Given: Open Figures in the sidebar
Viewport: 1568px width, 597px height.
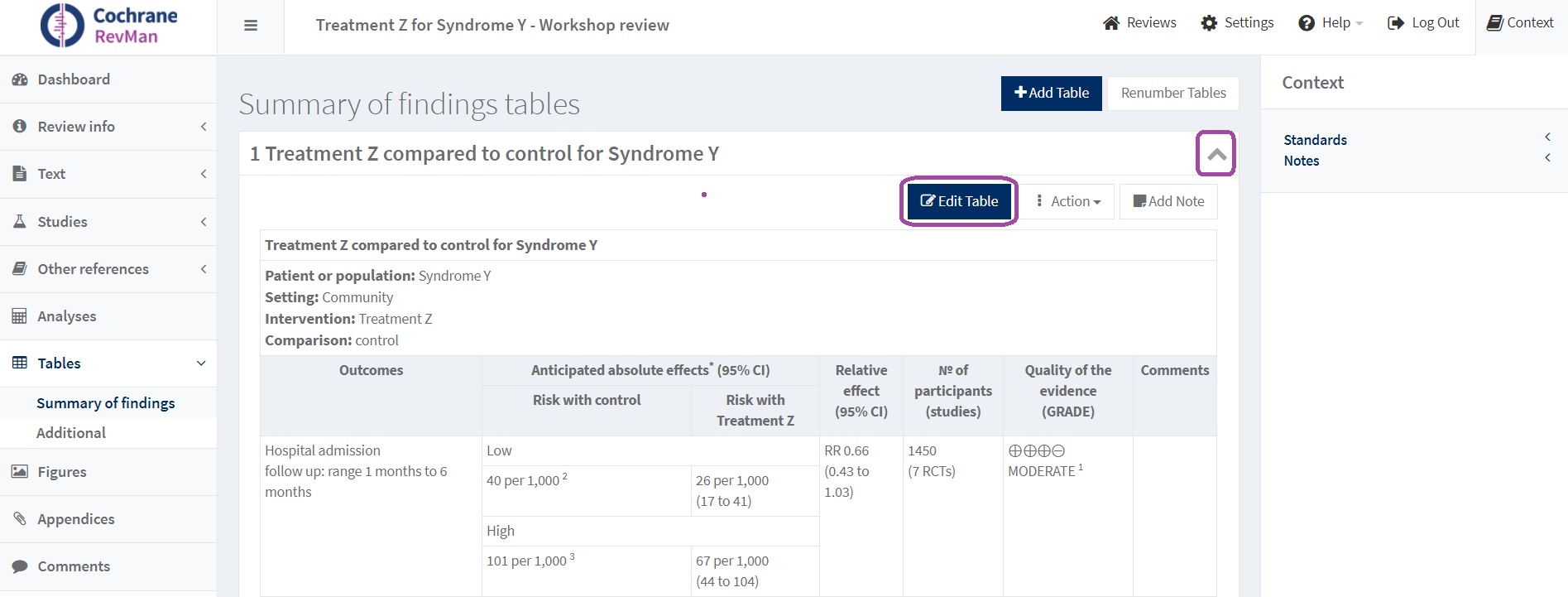Looking at the screenshot, I should tap(62, 472).
